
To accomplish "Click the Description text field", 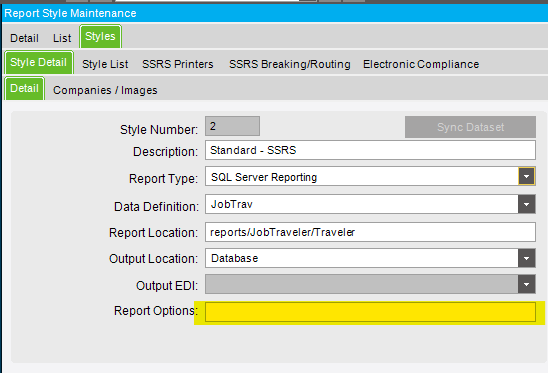I will coord(370,150).
